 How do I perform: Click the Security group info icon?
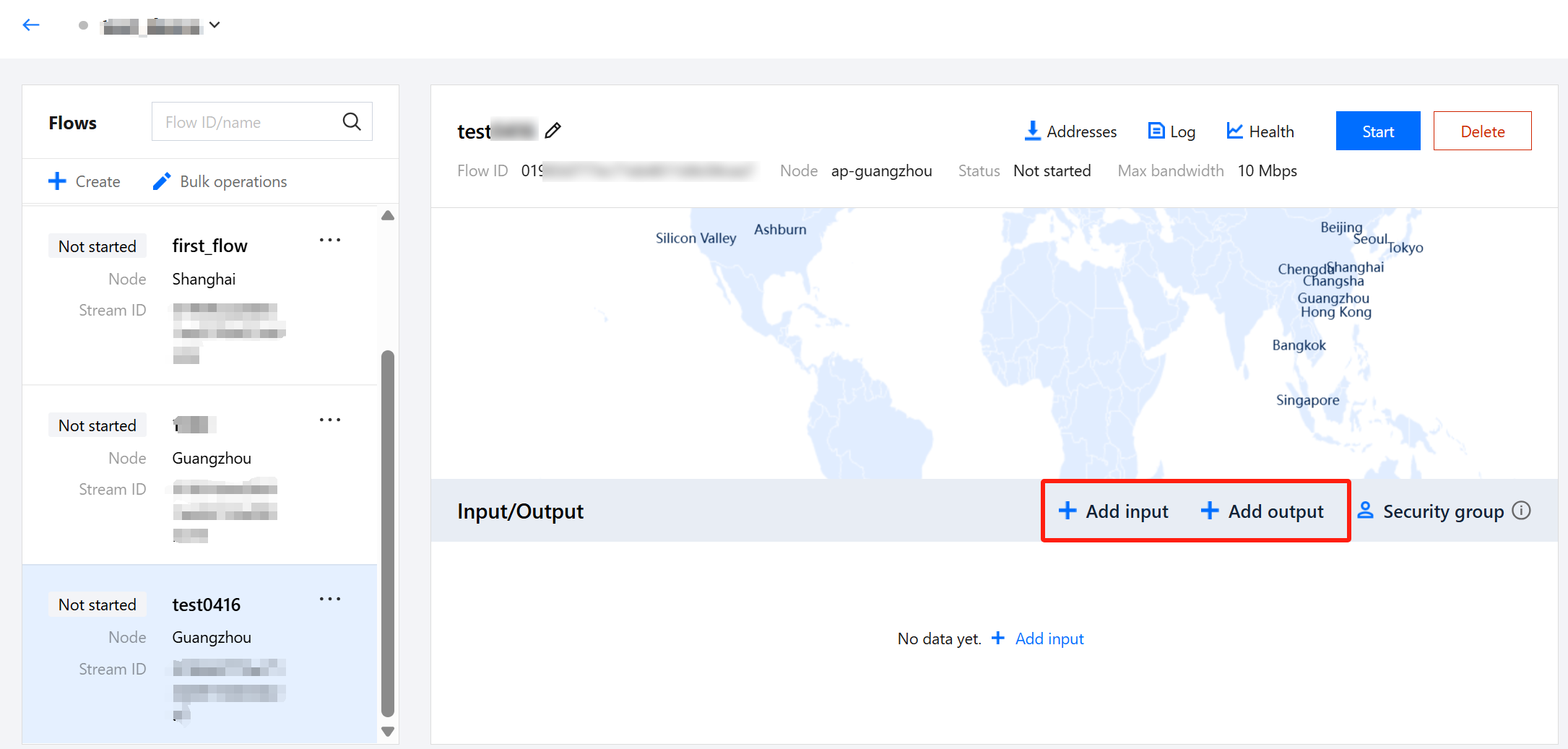[1522, 511]
